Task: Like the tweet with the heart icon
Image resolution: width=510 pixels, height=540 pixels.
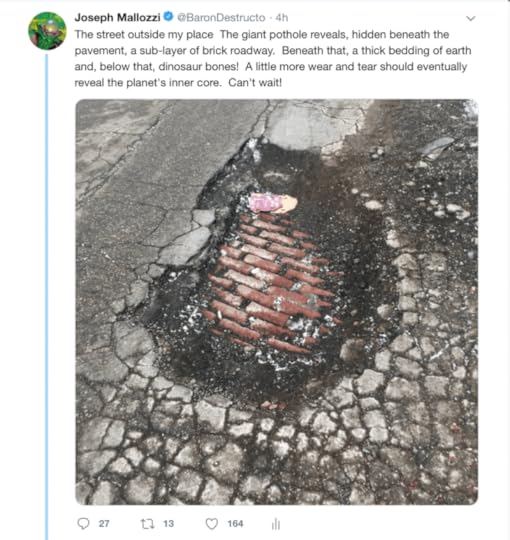Action: [x=212, y=524]
